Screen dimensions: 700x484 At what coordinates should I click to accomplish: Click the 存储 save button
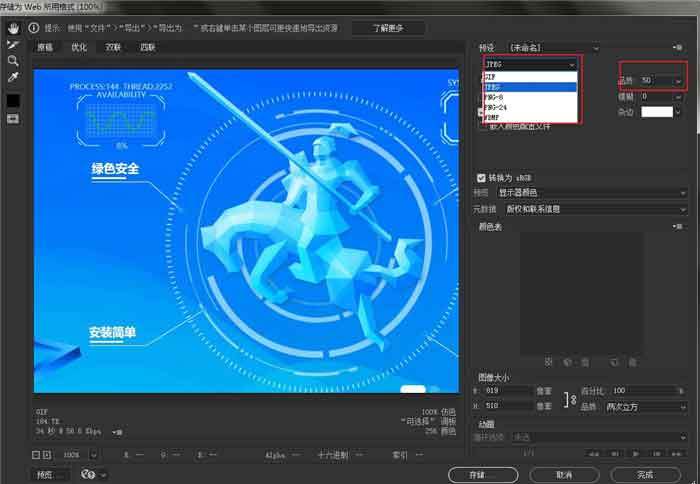coord(483,475)
